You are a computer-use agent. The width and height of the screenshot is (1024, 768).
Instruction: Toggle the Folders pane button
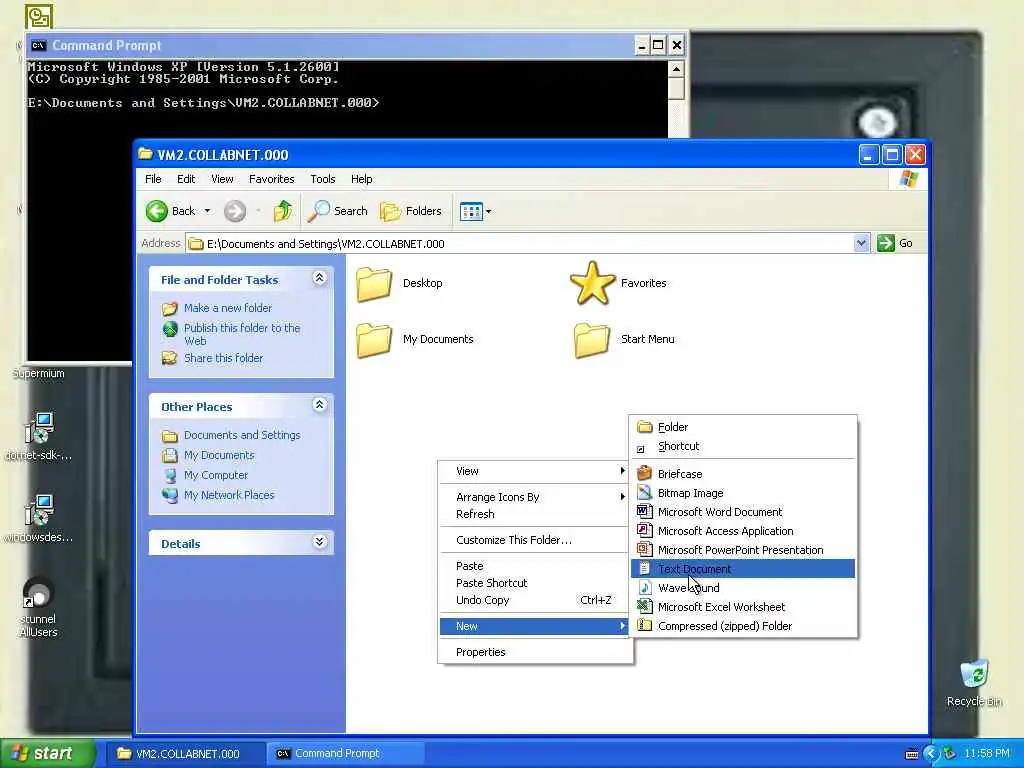click(411, 211)
